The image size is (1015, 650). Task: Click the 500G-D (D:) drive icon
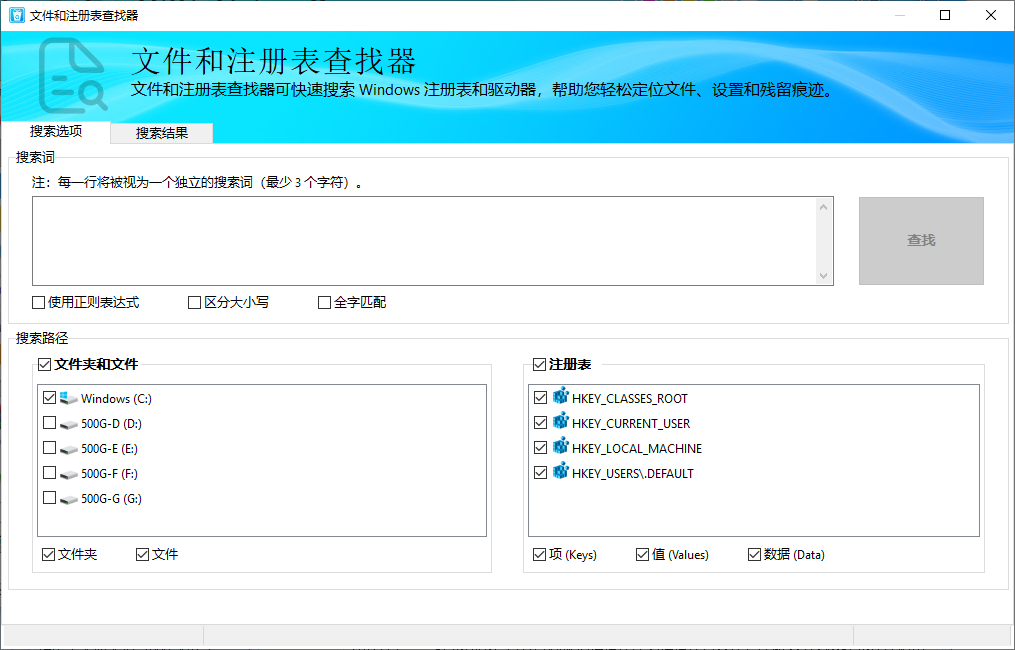coord(68,424)
